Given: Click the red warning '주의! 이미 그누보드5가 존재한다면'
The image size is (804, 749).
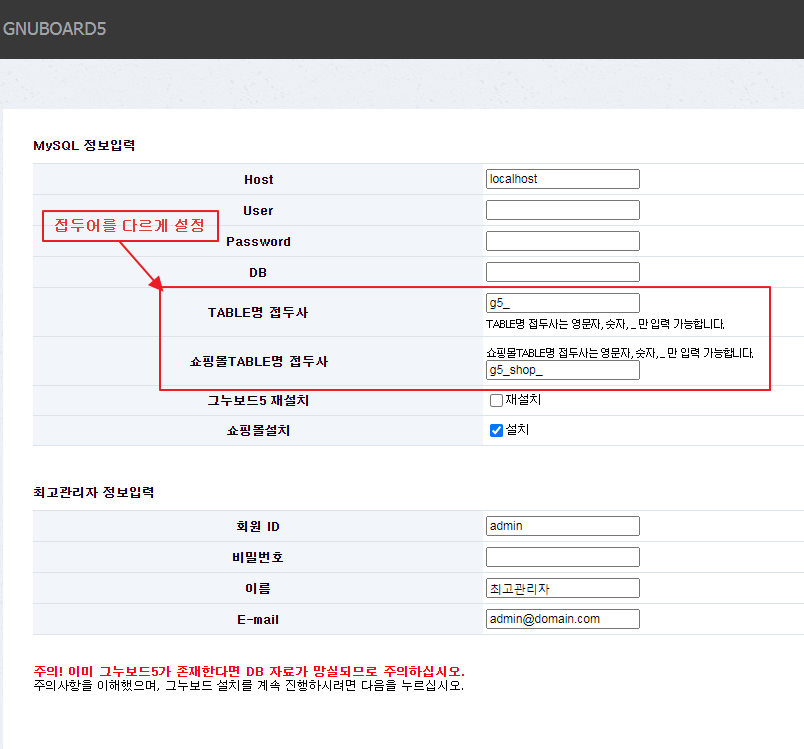Looking at the screenshot, I should tap(137, 672).
